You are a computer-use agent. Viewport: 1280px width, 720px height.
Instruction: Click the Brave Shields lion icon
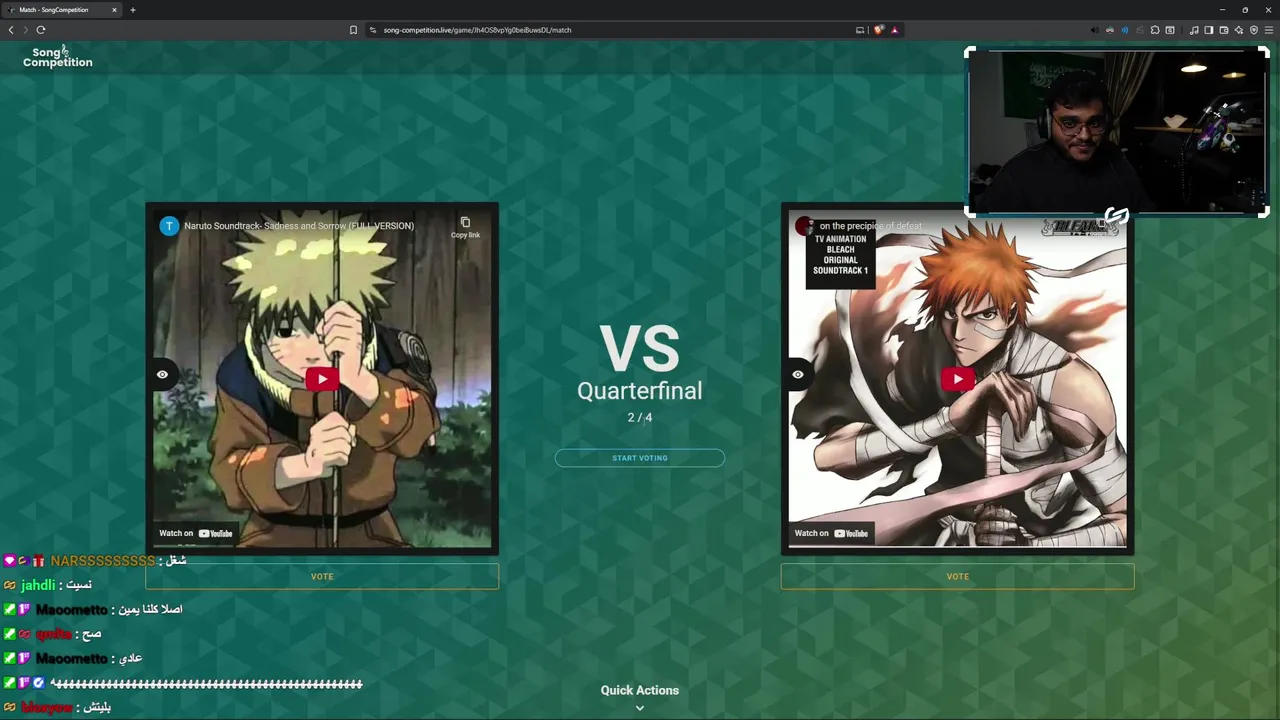coord(879,30)
